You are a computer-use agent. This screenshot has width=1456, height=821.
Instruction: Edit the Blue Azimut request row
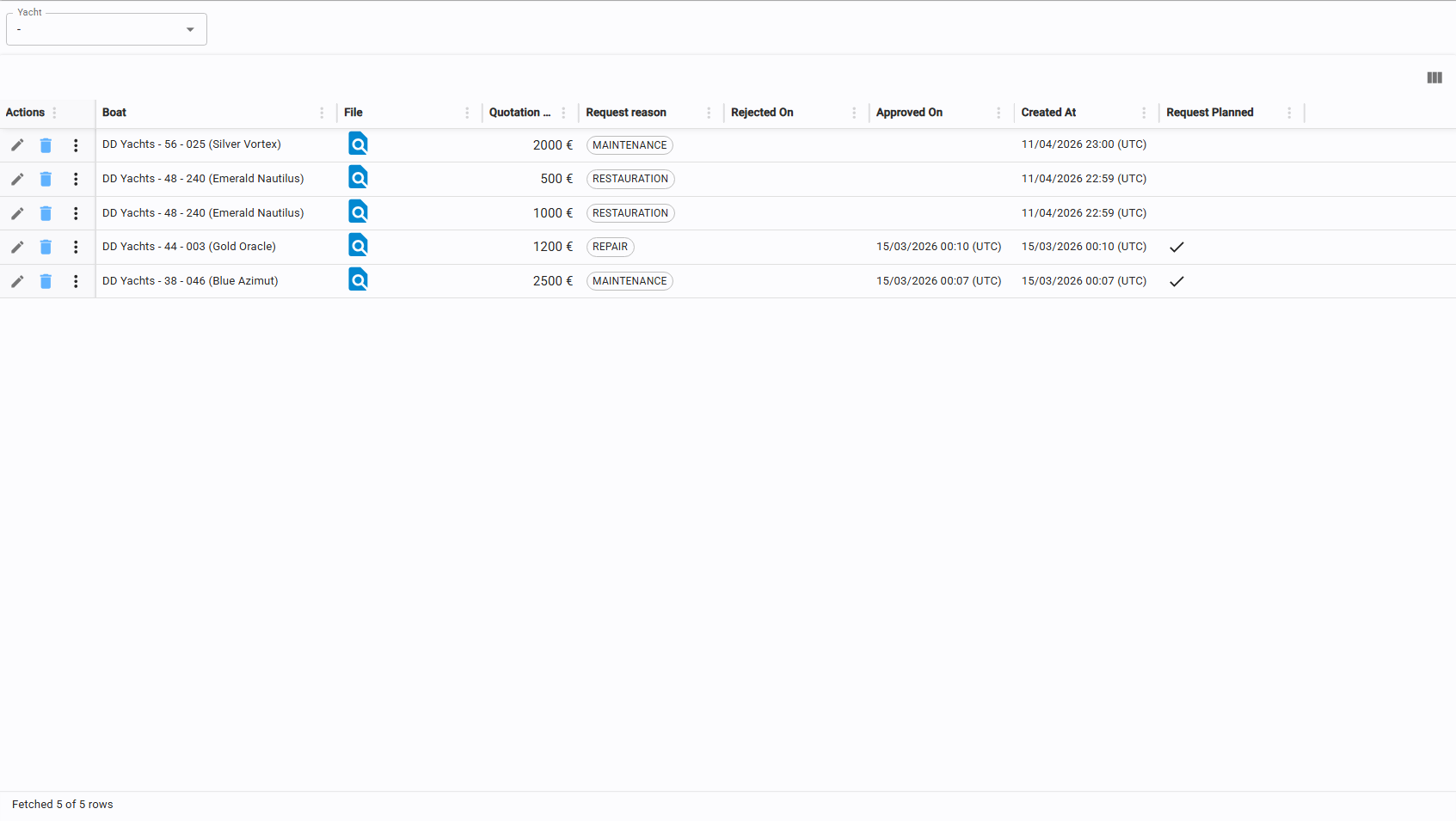click(17, 281)
